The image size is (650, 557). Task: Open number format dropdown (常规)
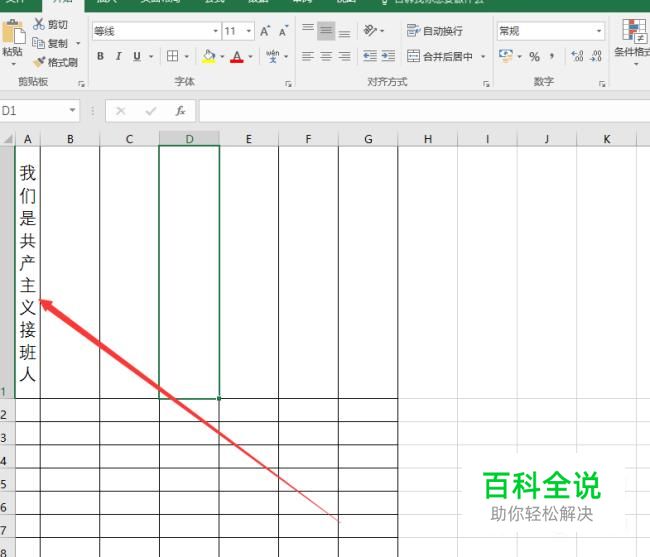pyautogui.click(x=599, y=31)
